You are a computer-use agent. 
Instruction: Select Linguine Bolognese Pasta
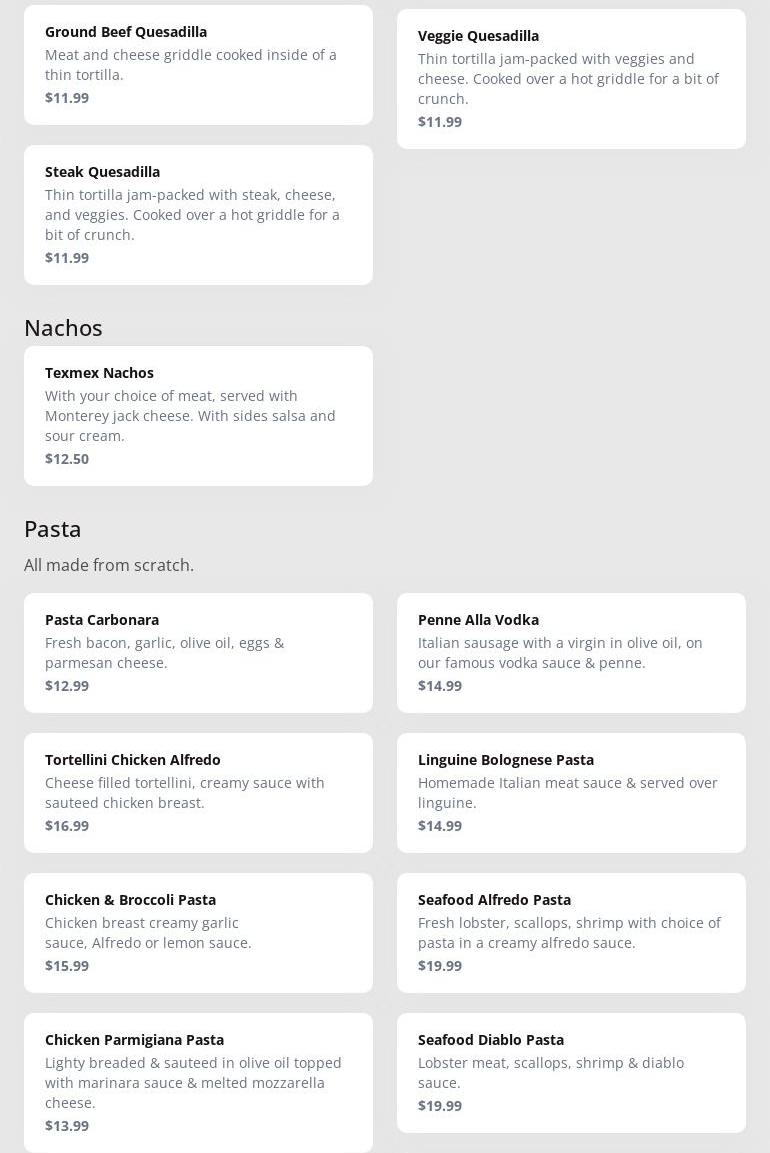571,792
